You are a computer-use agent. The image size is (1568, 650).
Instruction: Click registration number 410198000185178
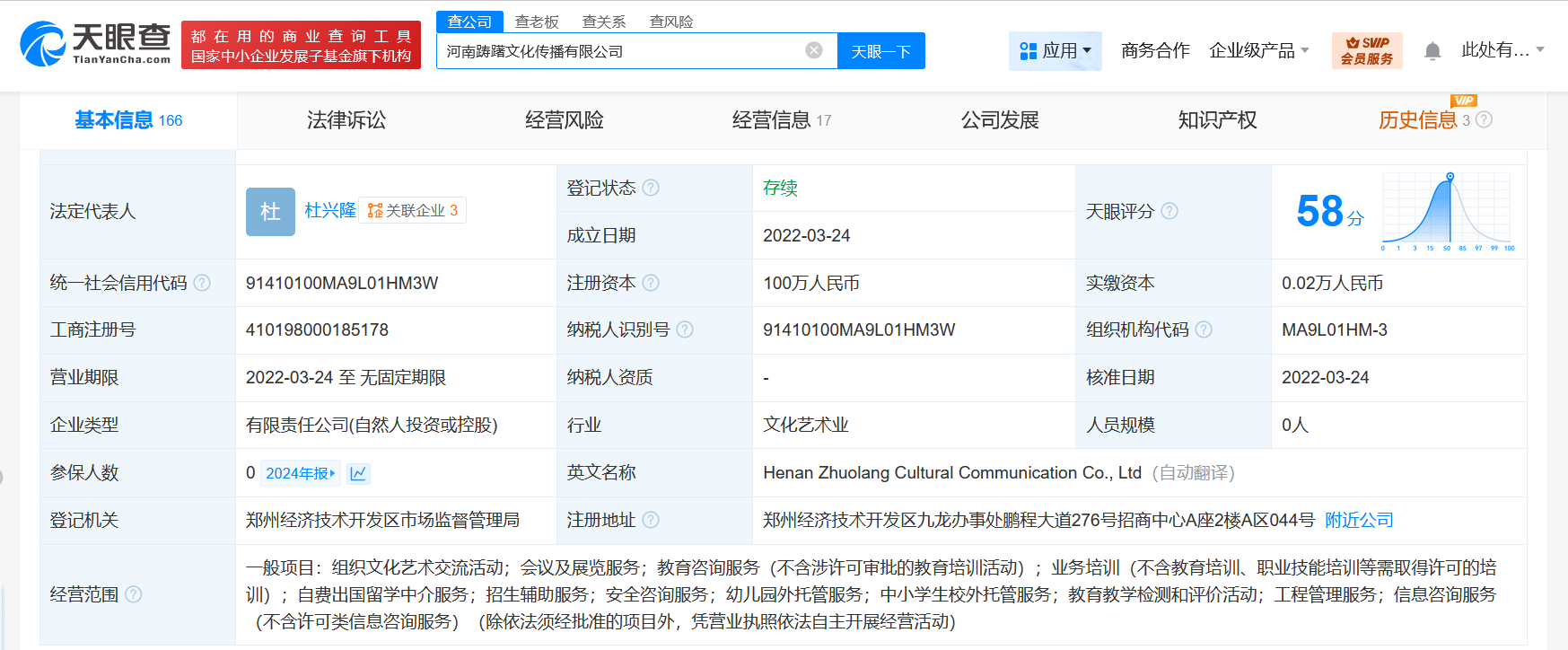(317, 329)
